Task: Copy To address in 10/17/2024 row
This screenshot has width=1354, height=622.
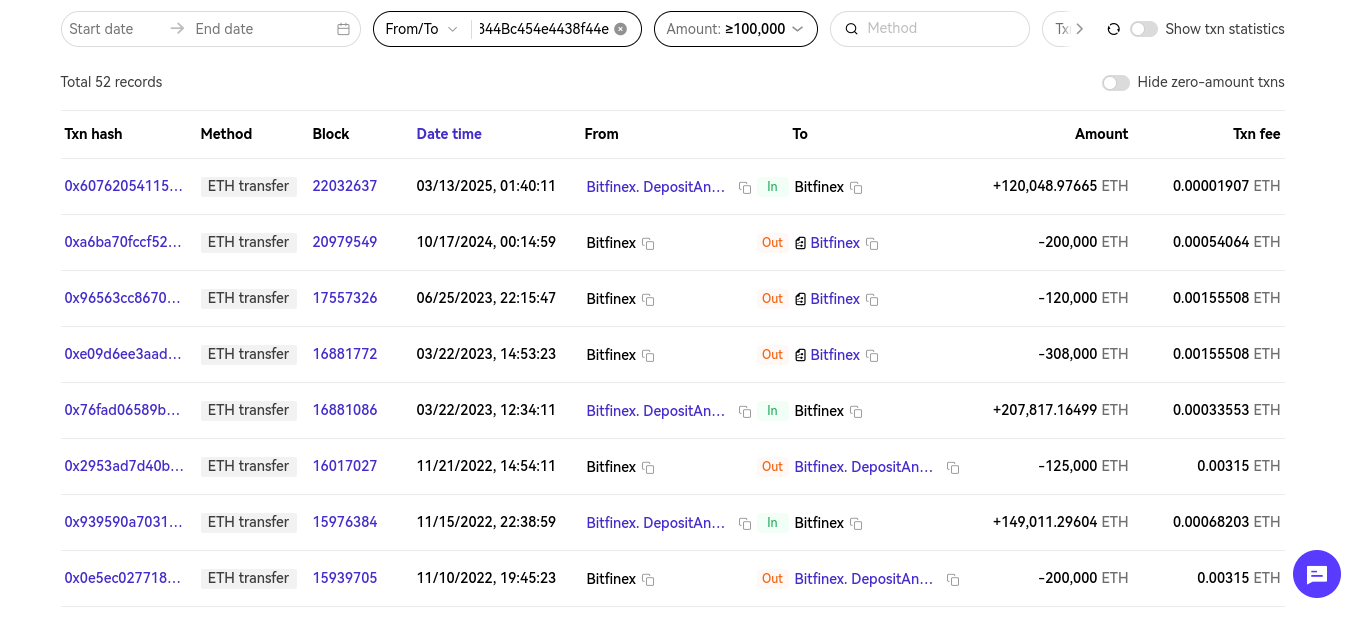Action: pos(872,244)
